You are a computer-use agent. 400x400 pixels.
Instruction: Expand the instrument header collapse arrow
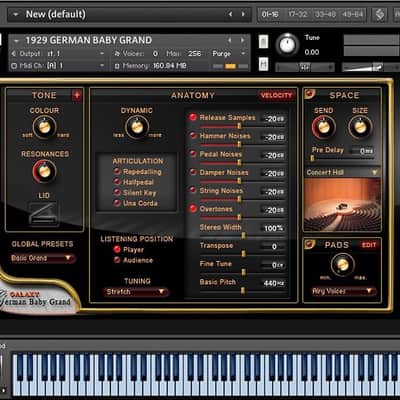pos(16,41)
